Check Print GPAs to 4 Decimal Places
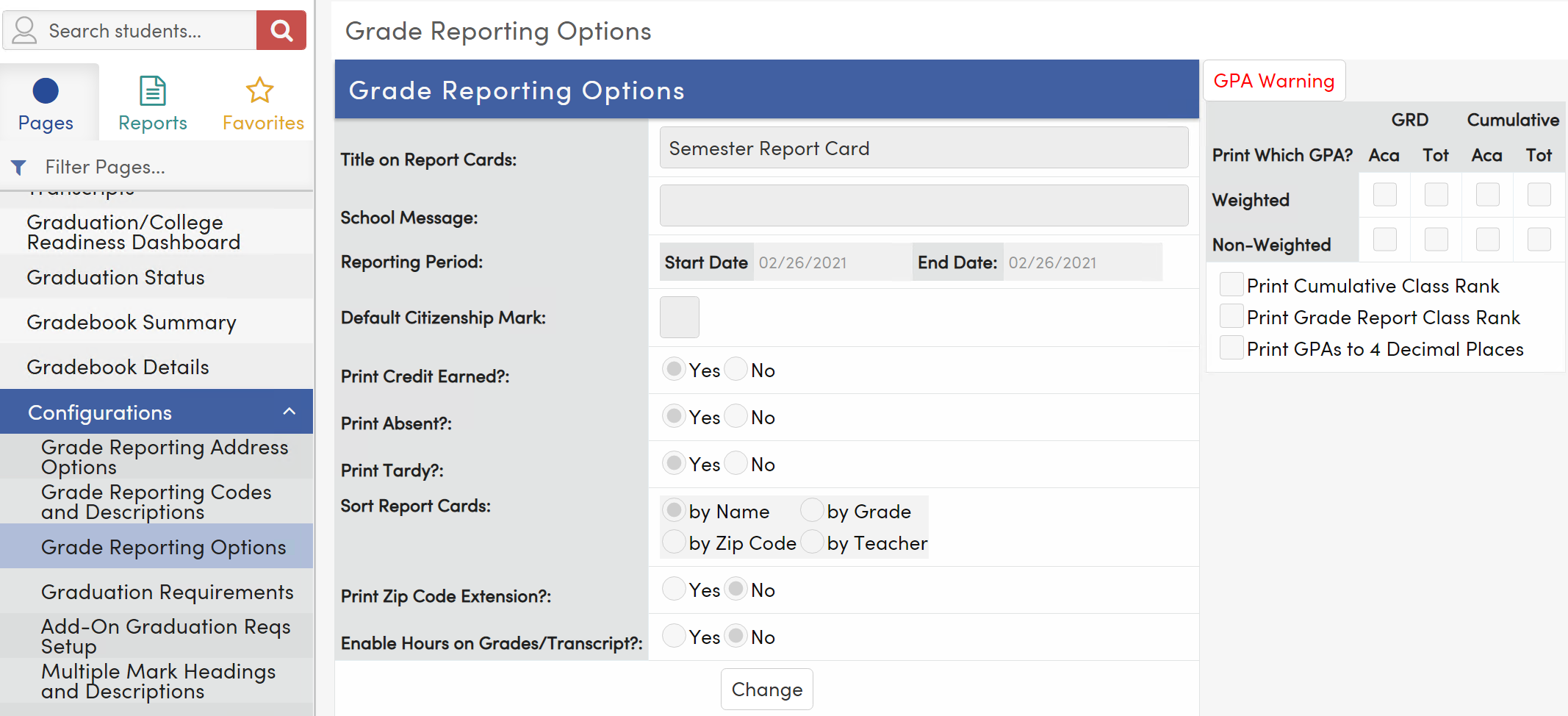This screenshot has height=716, width=1568. [1231, 348]
